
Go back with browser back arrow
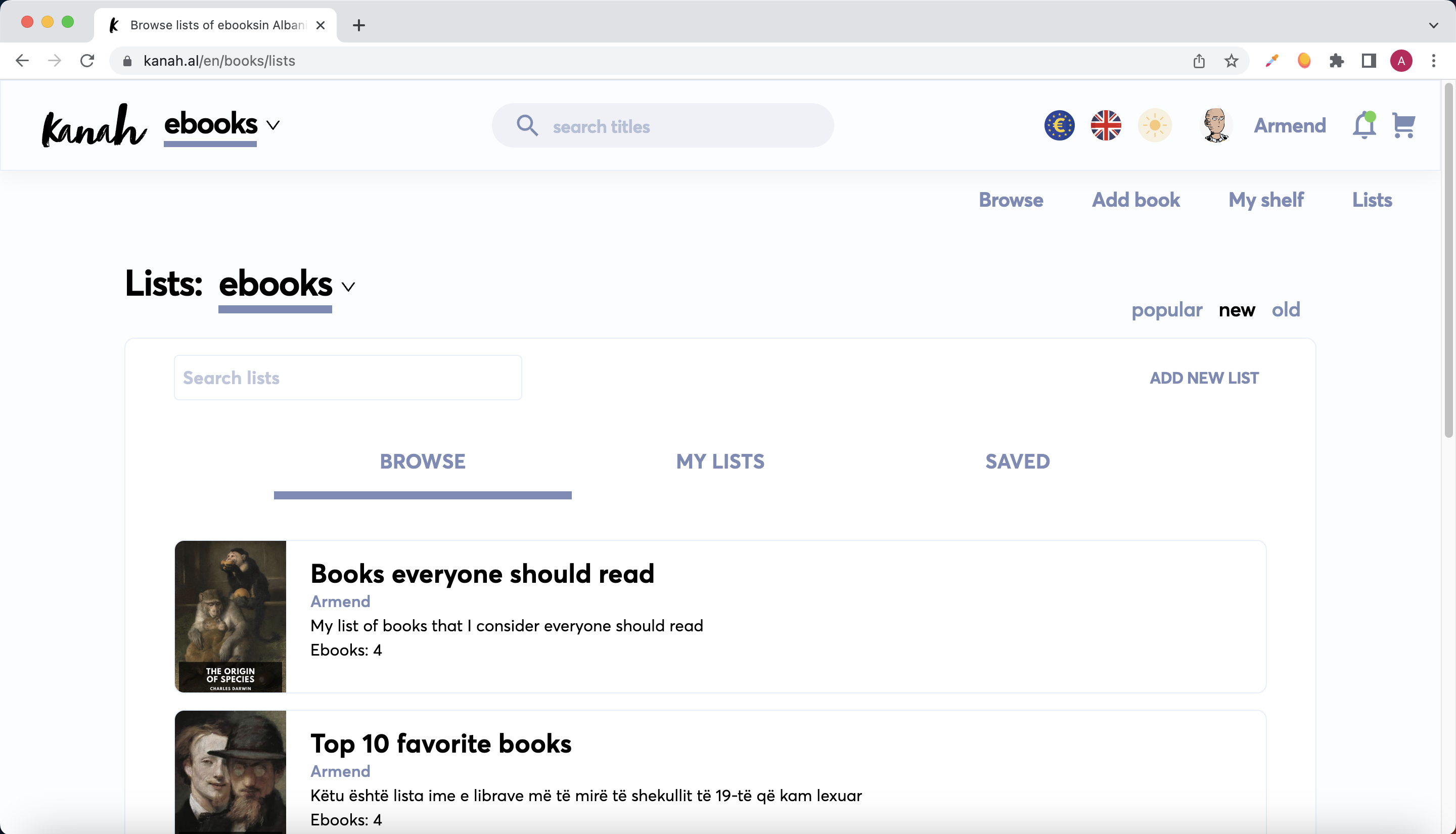(22, 61)
